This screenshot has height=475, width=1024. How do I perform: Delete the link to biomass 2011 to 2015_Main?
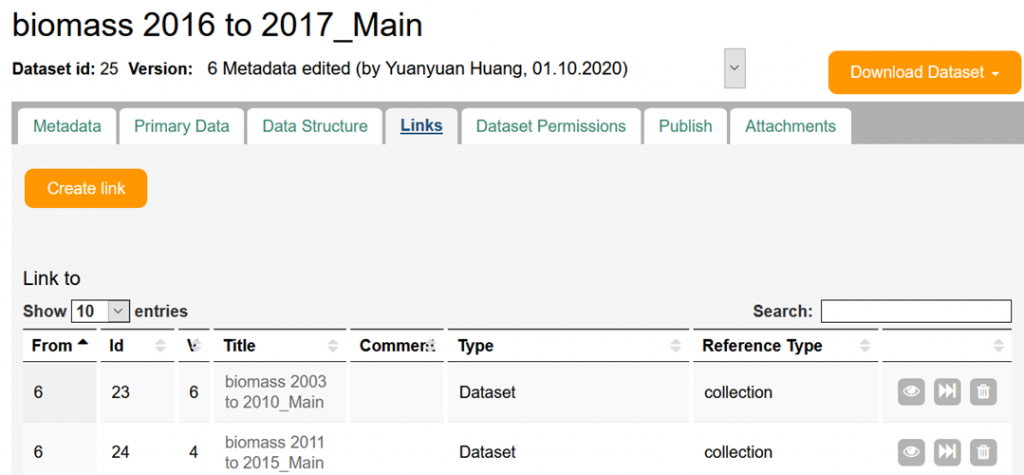[x=983, y=451]
